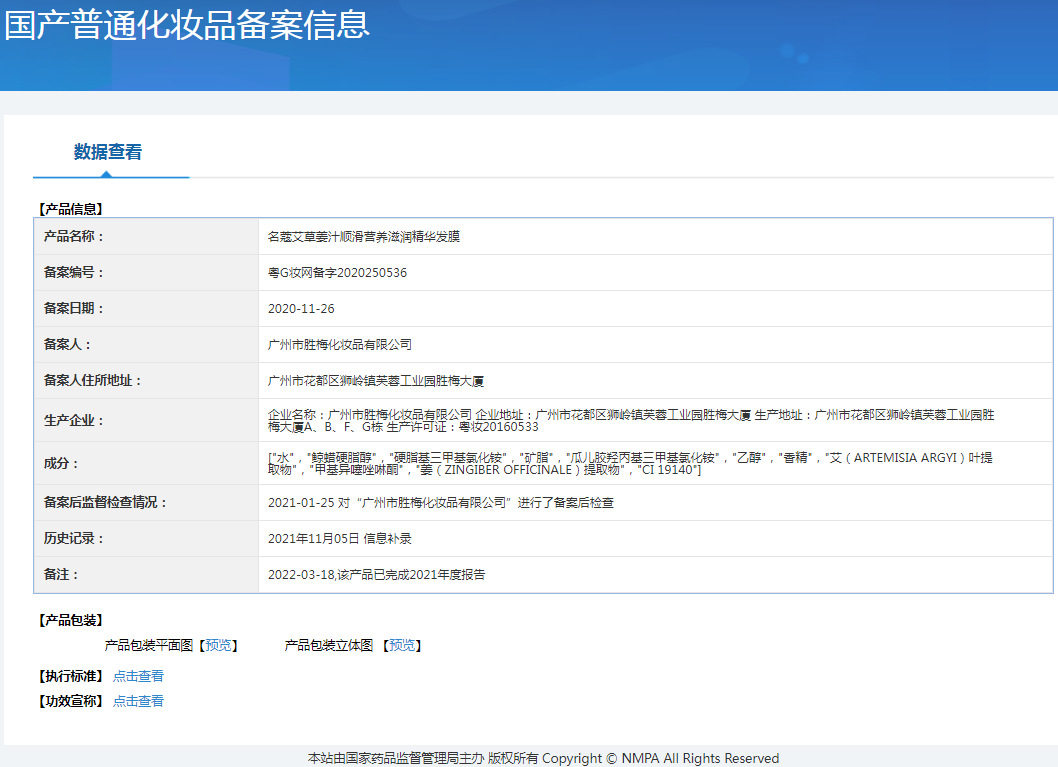This screenshot has height=767, width=1058.
Task: Click the 备案人住所地址 row label
Action: [92, 381]
